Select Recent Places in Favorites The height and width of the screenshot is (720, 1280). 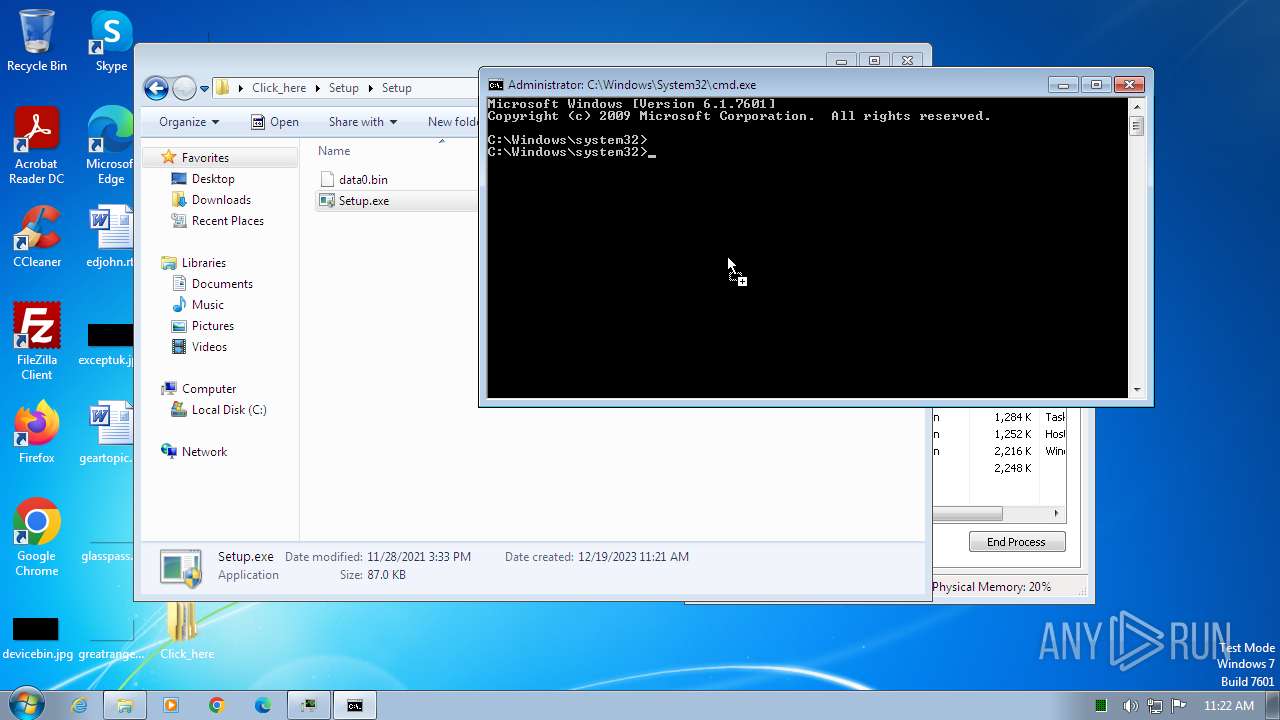pos(228,221)
